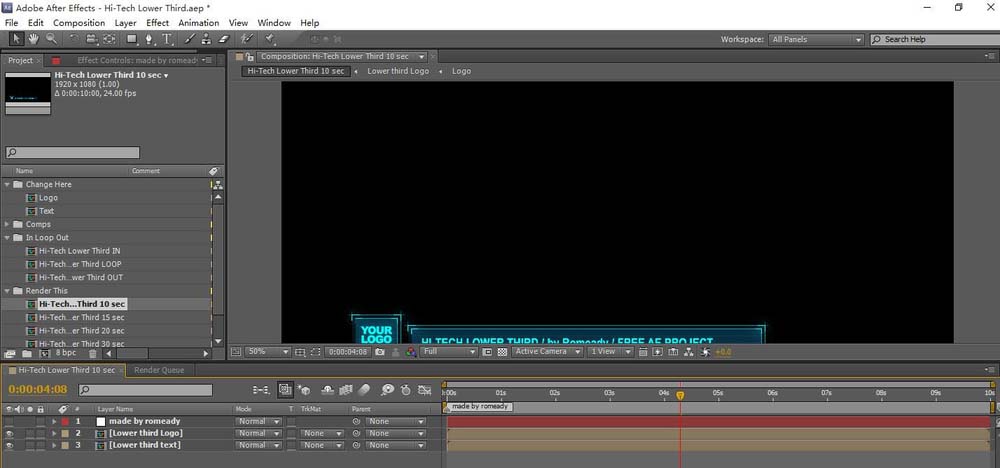This screenshot has height=468, width=1000.
Task: Select the Roto Brush tool
Action: [x=247, y=39]
